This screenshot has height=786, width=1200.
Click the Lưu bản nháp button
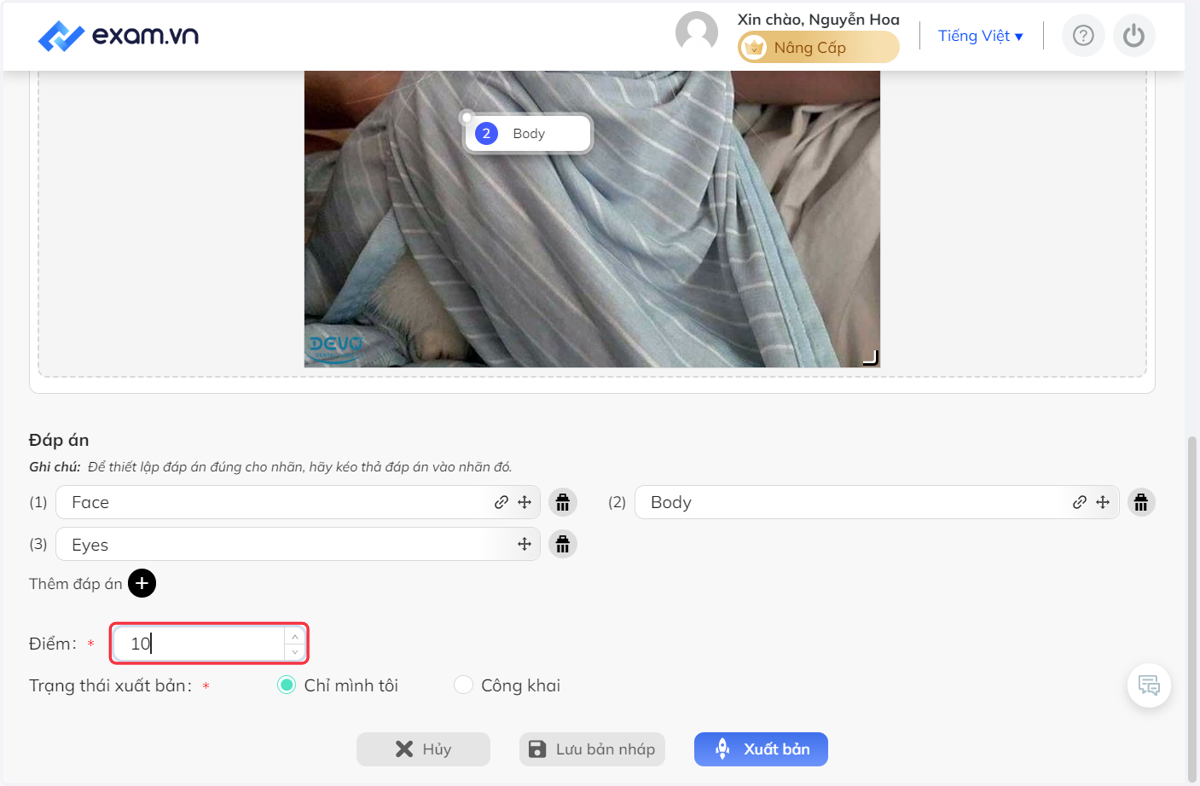tap(592, 749)
